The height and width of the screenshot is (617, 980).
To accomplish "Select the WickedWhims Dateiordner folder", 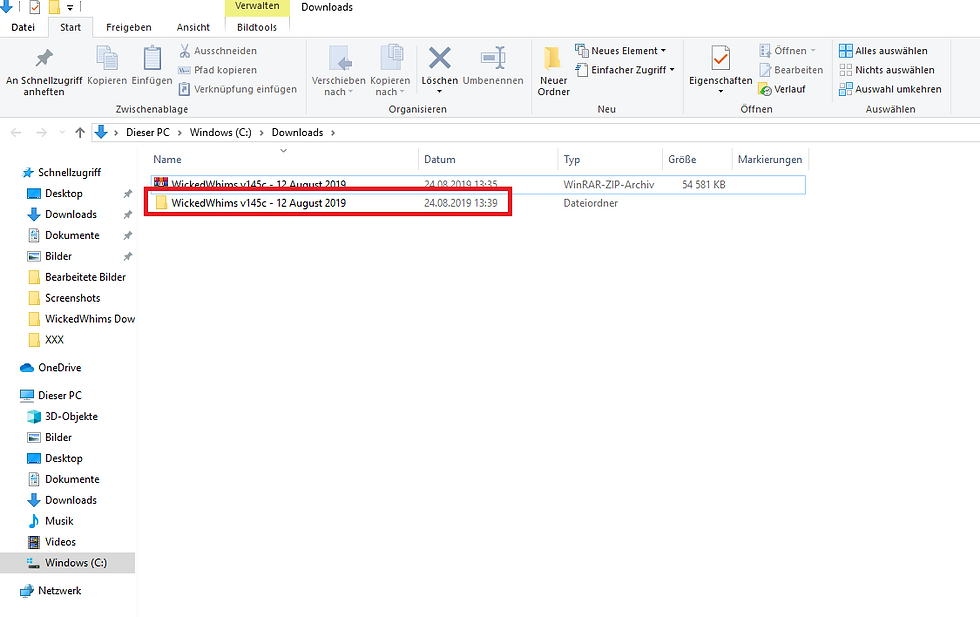I will pyautogui.click(x=478, y=203).
